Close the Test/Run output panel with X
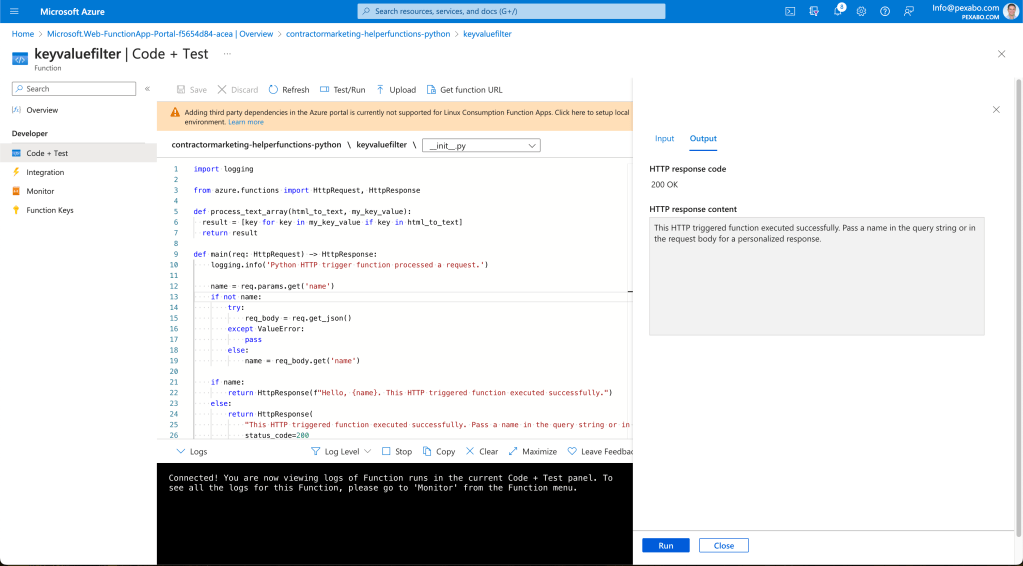Viewport: 1023px width, 566px height. [996, 110]
